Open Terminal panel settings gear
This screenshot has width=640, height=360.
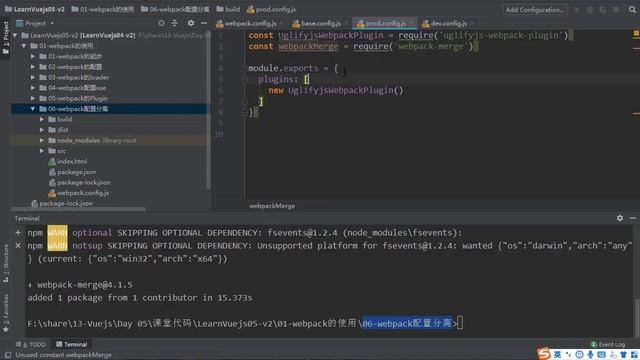pyautogui.click(x=620, y=218)
